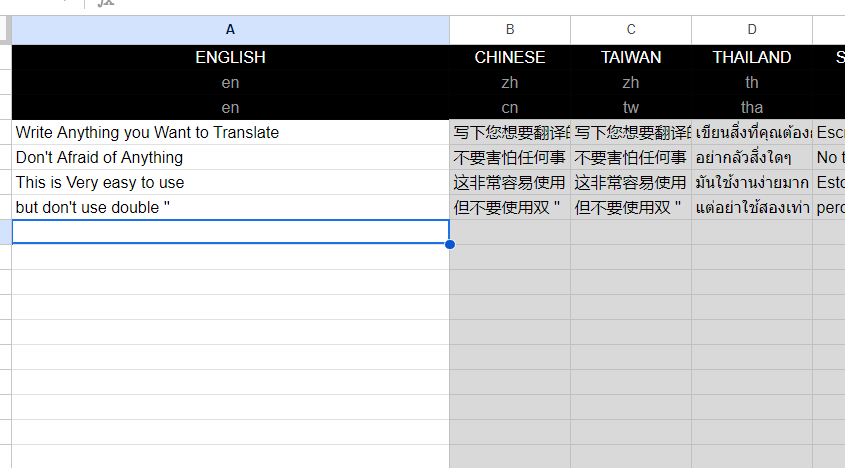Click the TAIWAN header cell
The height and width of the screenshot is (468, 845).
631,58
